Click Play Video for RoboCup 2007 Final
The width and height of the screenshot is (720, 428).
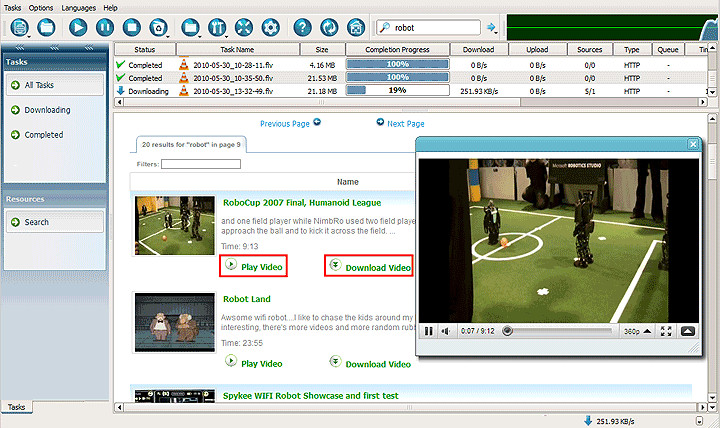(x=262, y=267)
